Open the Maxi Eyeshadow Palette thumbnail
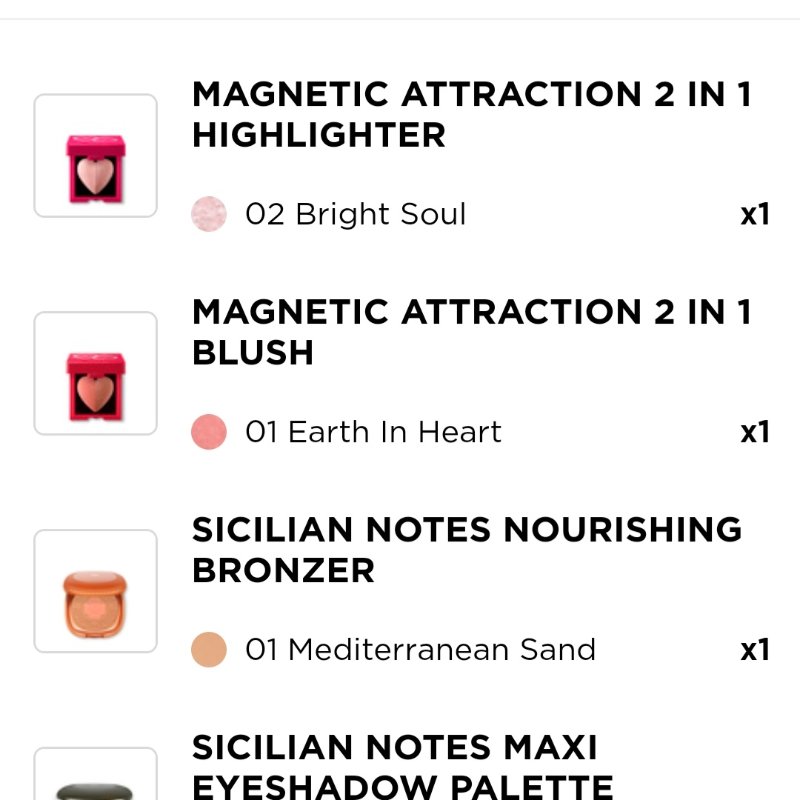Viewport: 800px width, 800px height. tap(95, 773)
